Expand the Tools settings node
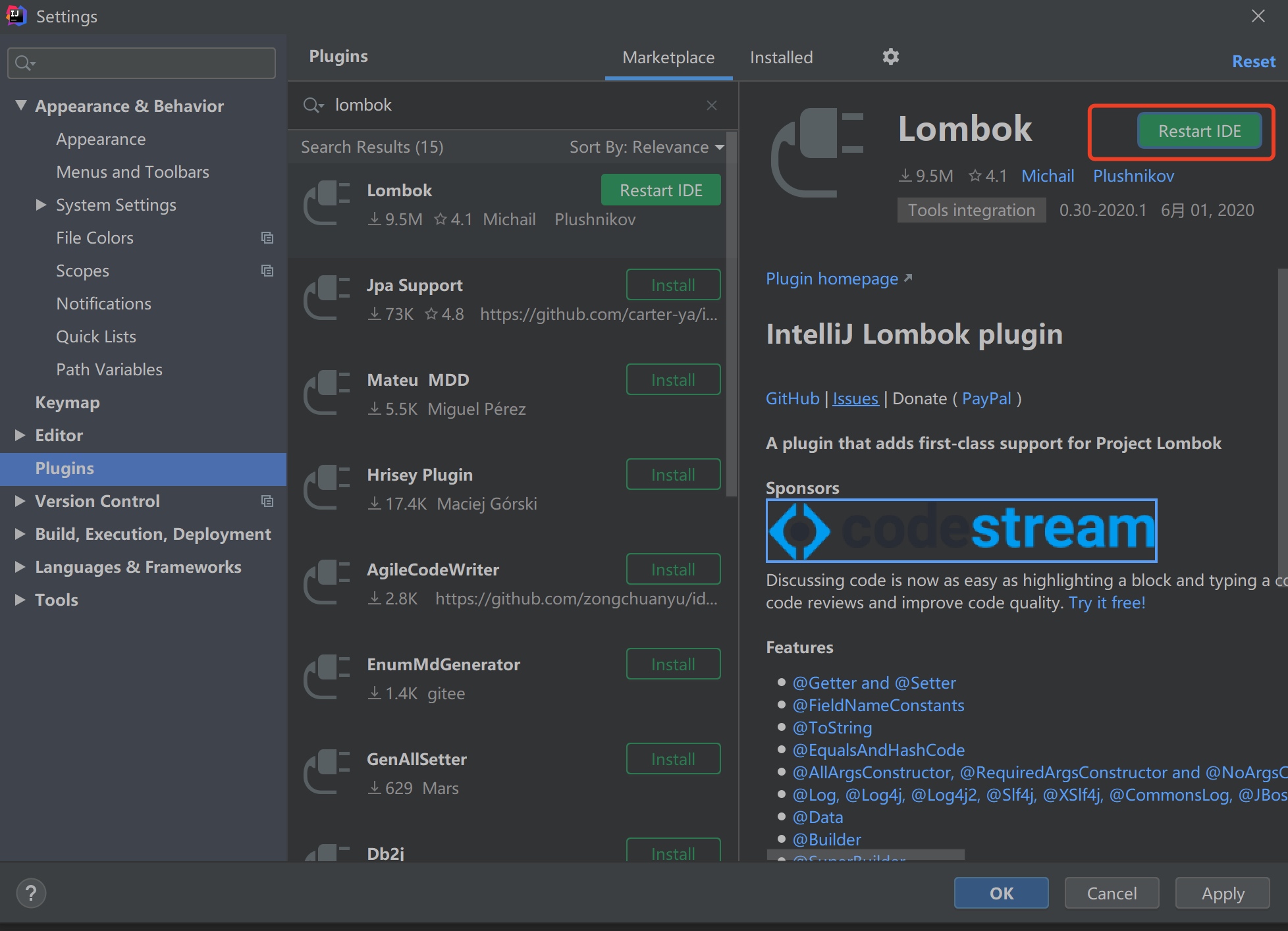 (20, 600)
